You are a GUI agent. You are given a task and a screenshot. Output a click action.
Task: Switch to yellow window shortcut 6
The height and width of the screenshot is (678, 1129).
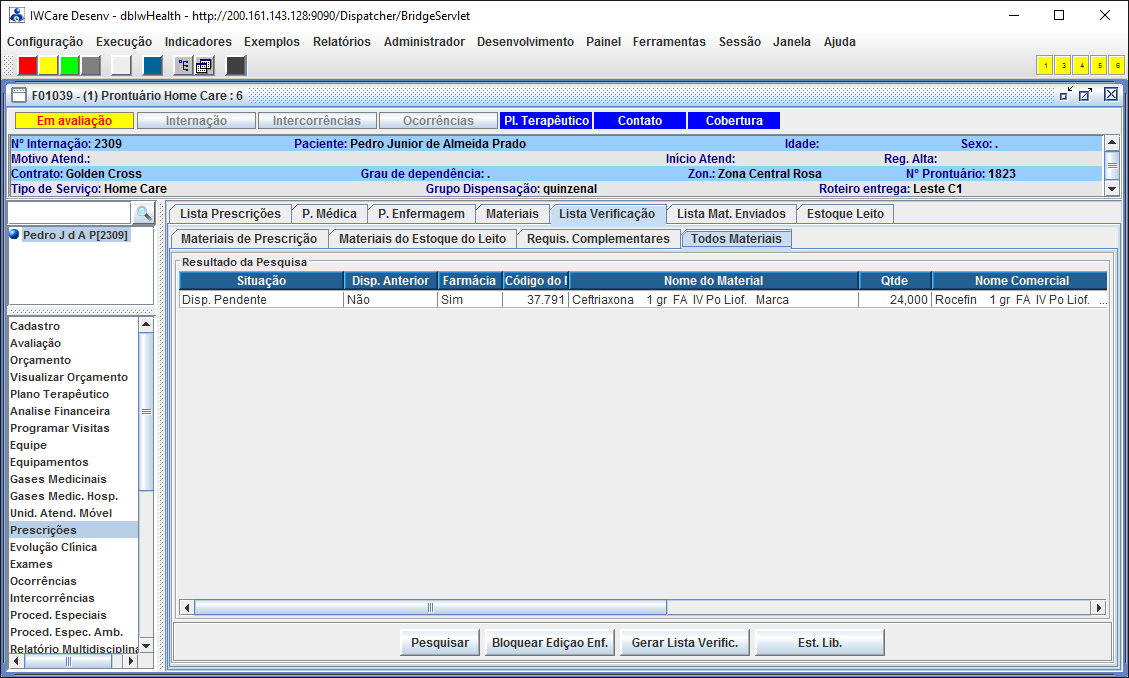[1117, 65]
